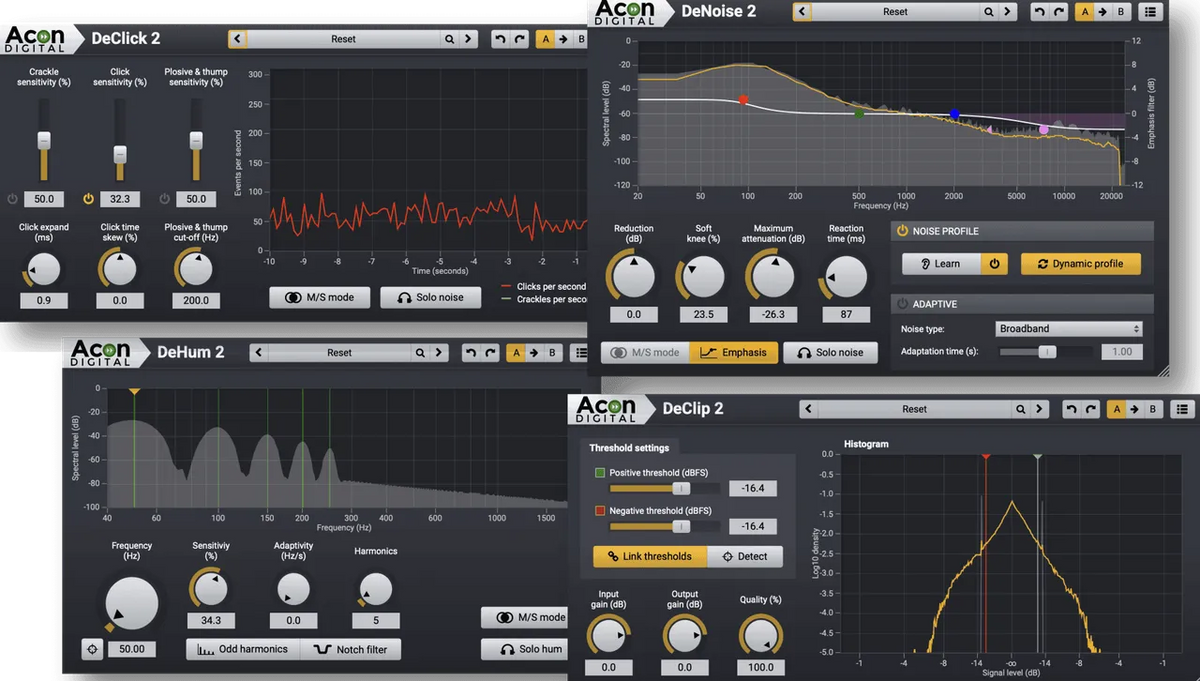Open the Noise type Broadband dropdown
This screenshot has width=1200, height=681.
(1068, 329)
